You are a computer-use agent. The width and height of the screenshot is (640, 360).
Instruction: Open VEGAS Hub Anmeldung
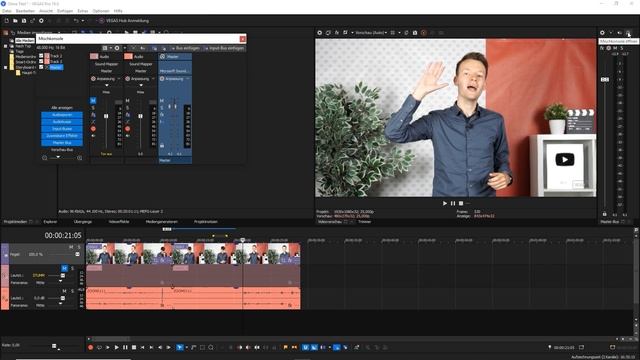124,21
